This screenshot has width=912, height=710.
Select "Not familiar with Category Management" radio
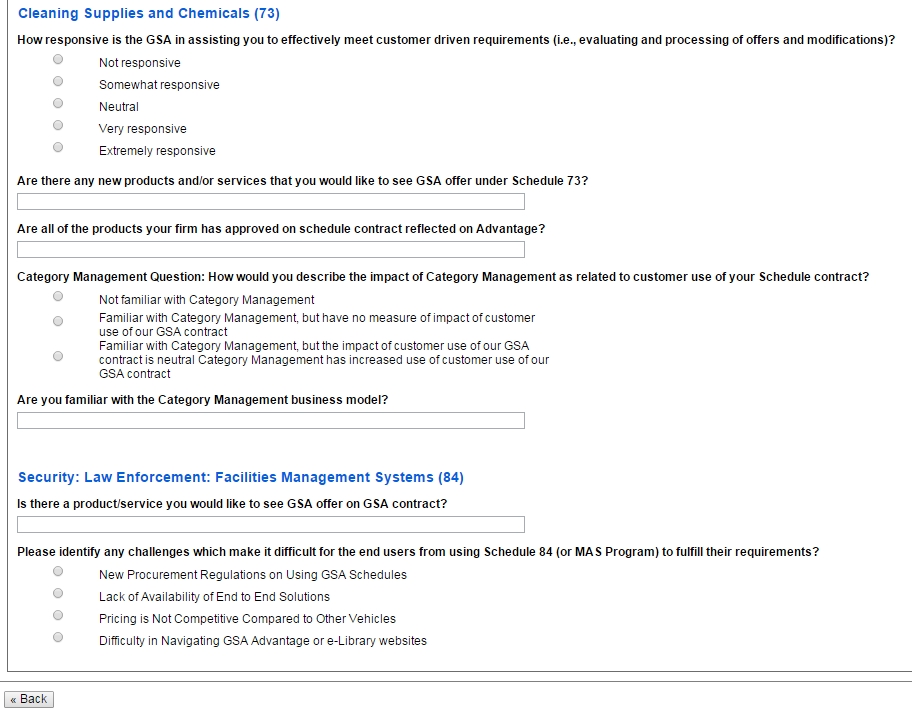pyautogui.click(x=58, y=297)
